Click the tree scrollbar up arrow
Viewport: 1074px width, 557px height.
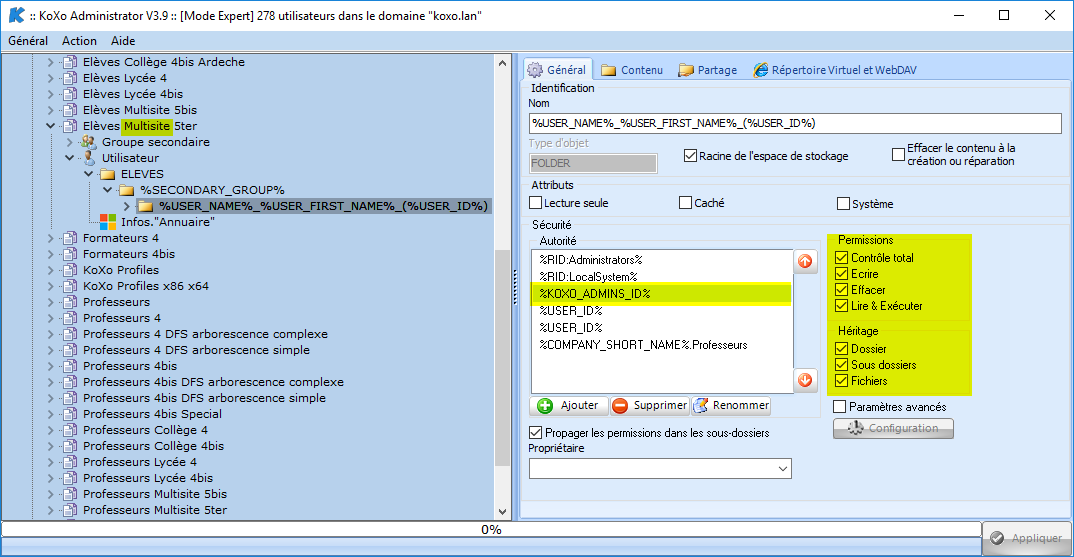[503, 63]
